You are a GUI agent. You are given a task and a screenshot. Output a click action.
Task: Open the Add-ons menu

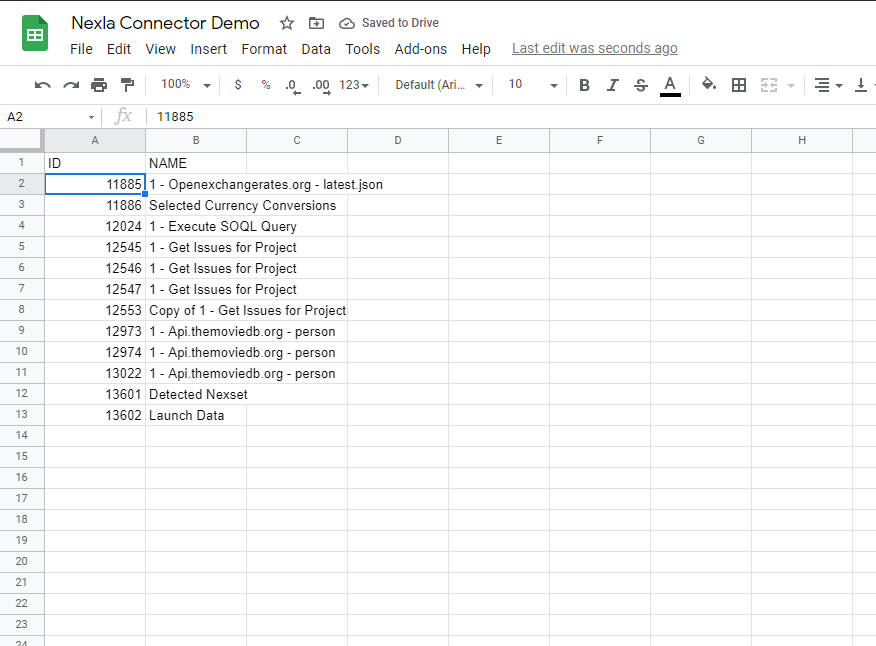421,49
